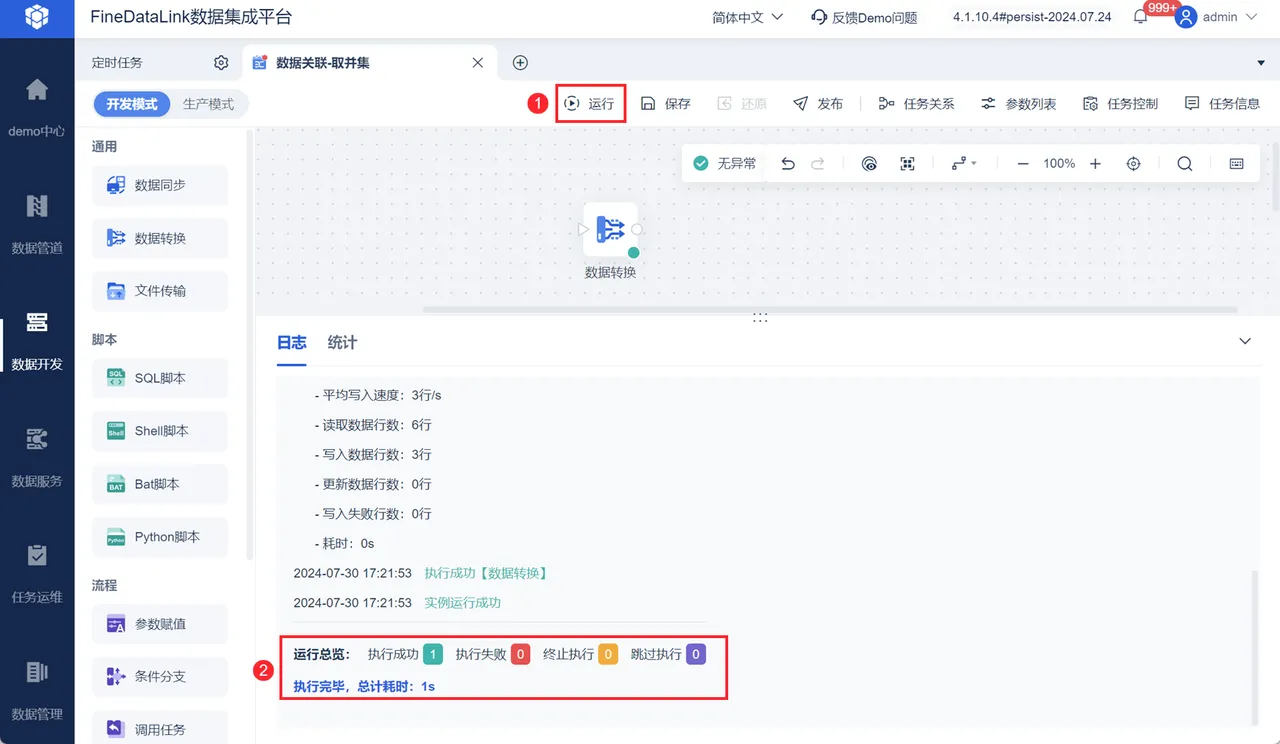Switch to the 日志 log tab
Screen dimensions: 1280x744
[291, 342]
